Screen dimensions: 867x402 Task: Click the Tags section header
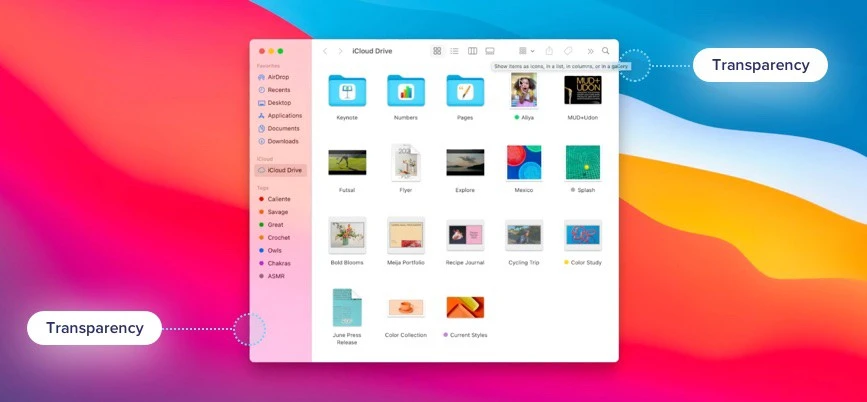tap(263, 188)
